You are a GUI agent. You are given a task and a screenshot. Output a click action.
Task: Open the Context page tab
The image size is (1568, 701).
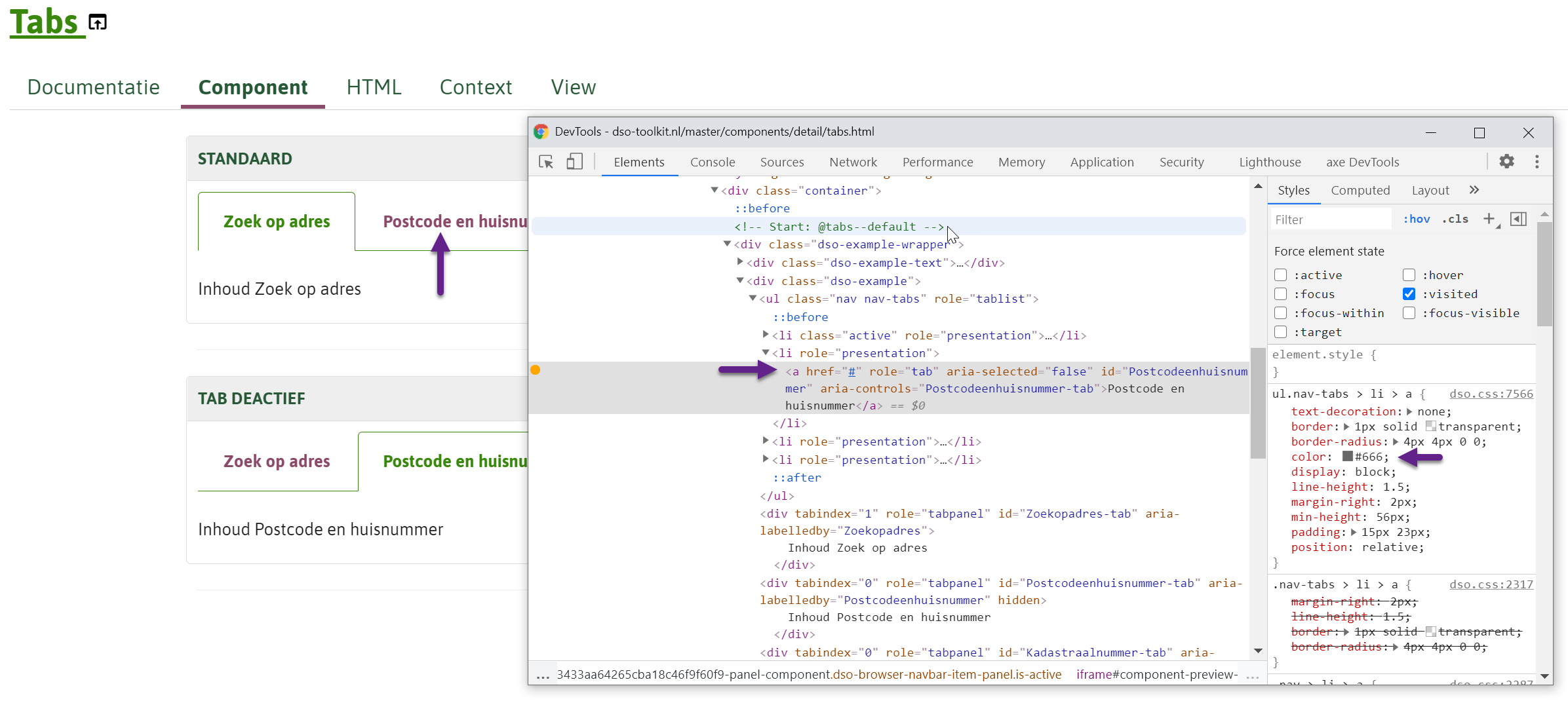tap(475, 87)
